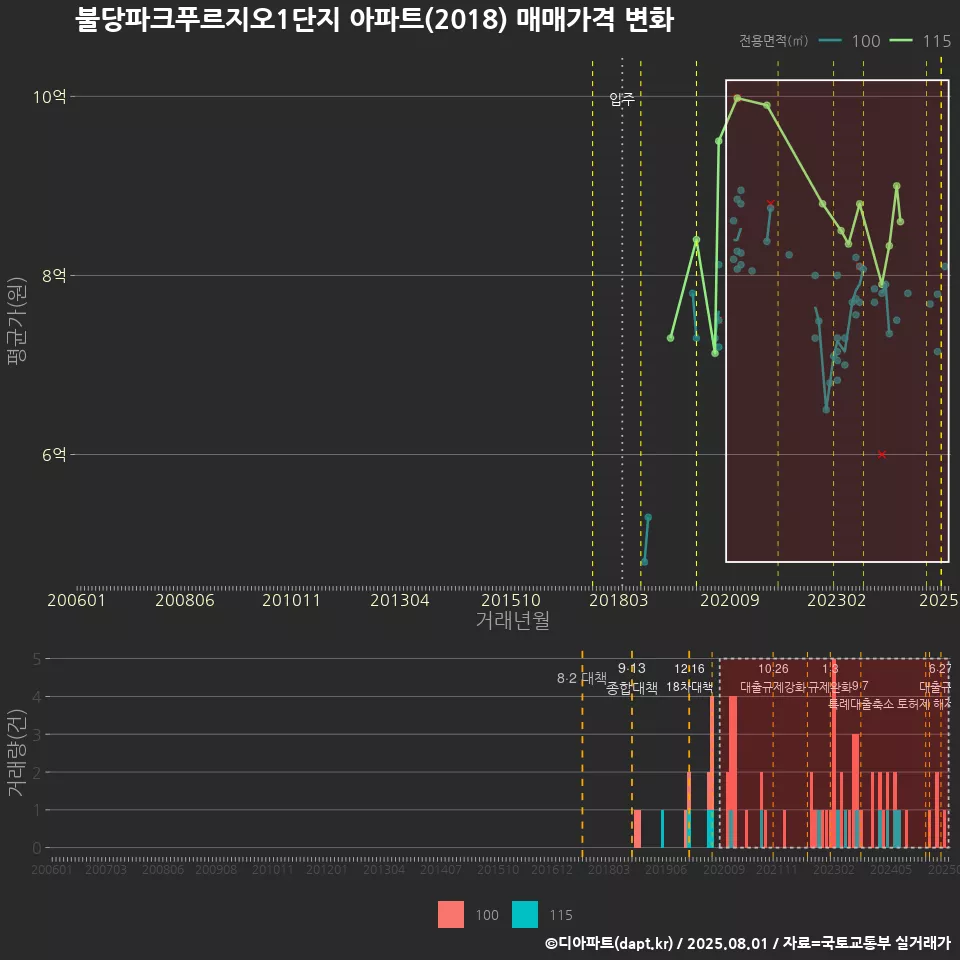
Task: Click the first 115 line point near 7.3억
Action: click(x=670, y=338)
